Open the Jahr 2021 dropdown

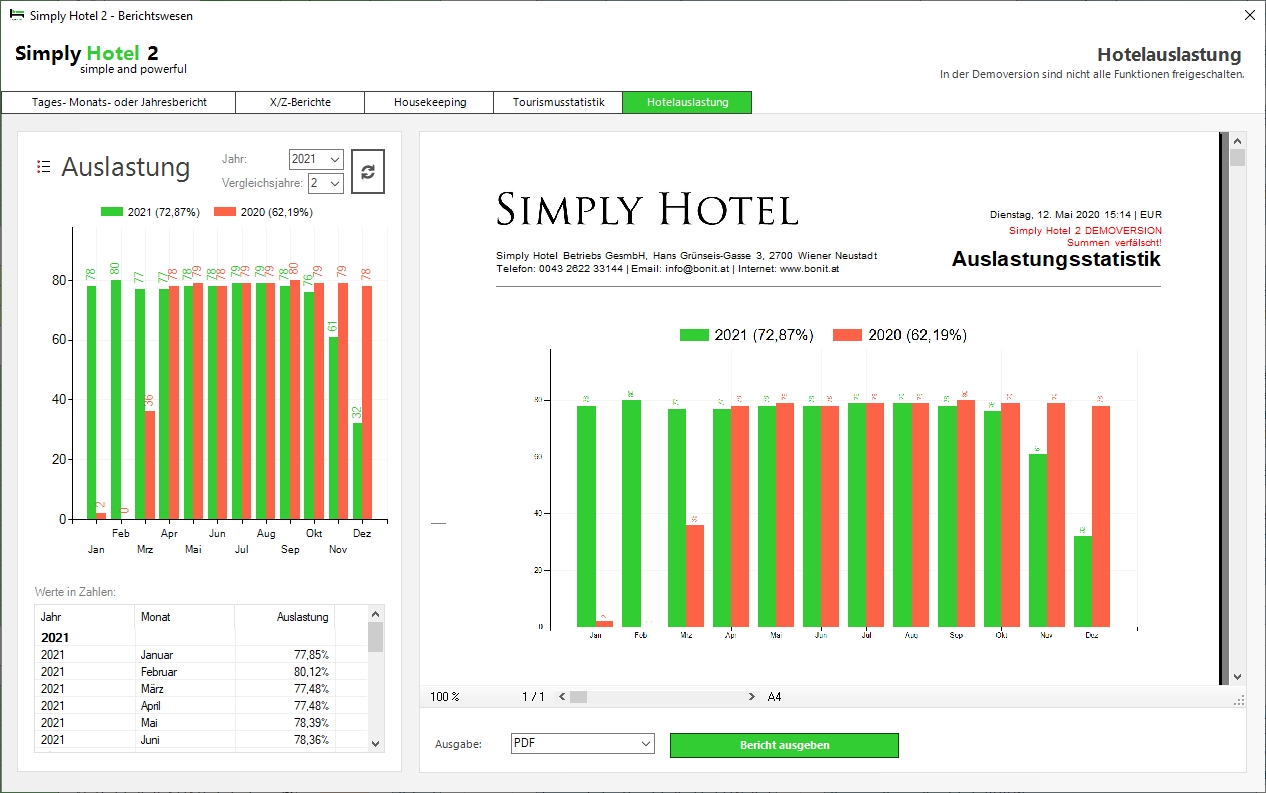316,159
